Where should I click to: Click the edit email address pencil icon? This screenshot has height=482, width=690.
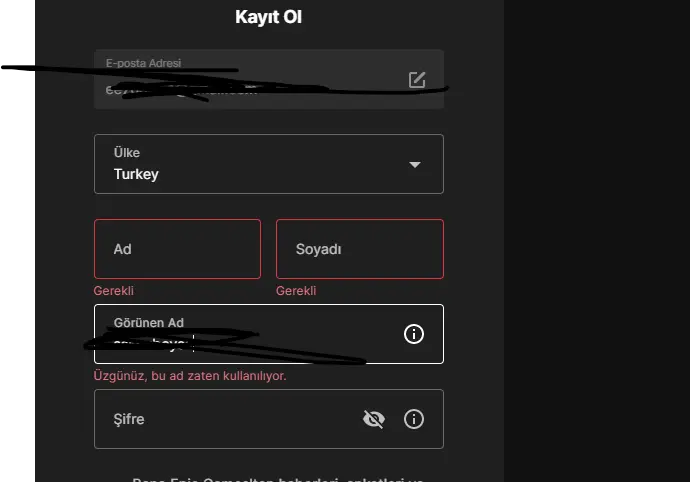click(x=417, y=80)
